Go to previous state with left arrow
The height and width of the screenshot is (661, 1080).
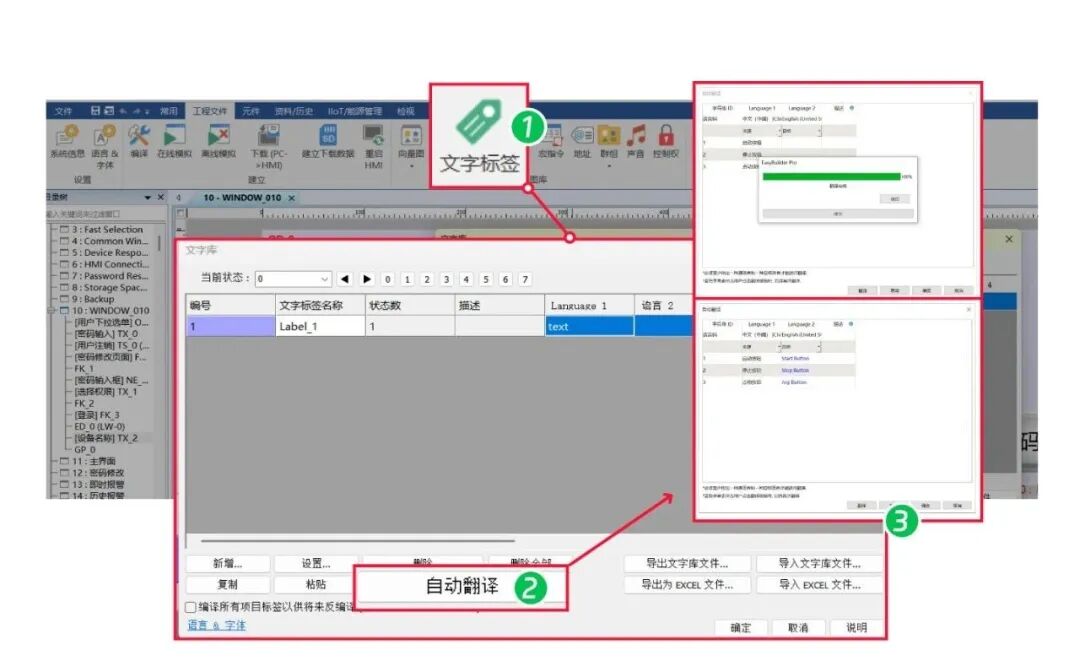[x=345, y=279]
